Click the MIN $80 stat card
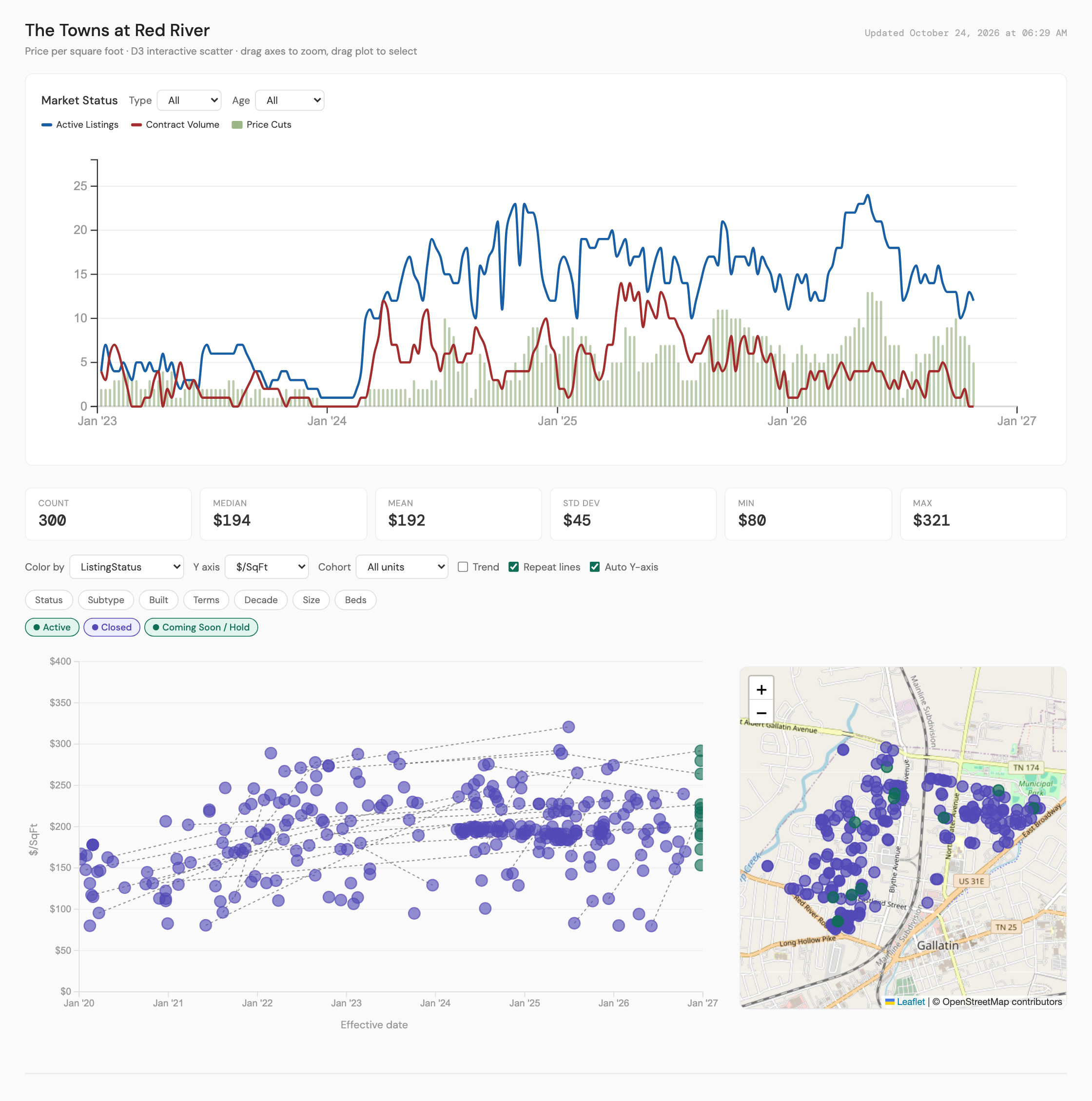Image resolution: width=1092 pixels, height=1101 pixels. 808,514
